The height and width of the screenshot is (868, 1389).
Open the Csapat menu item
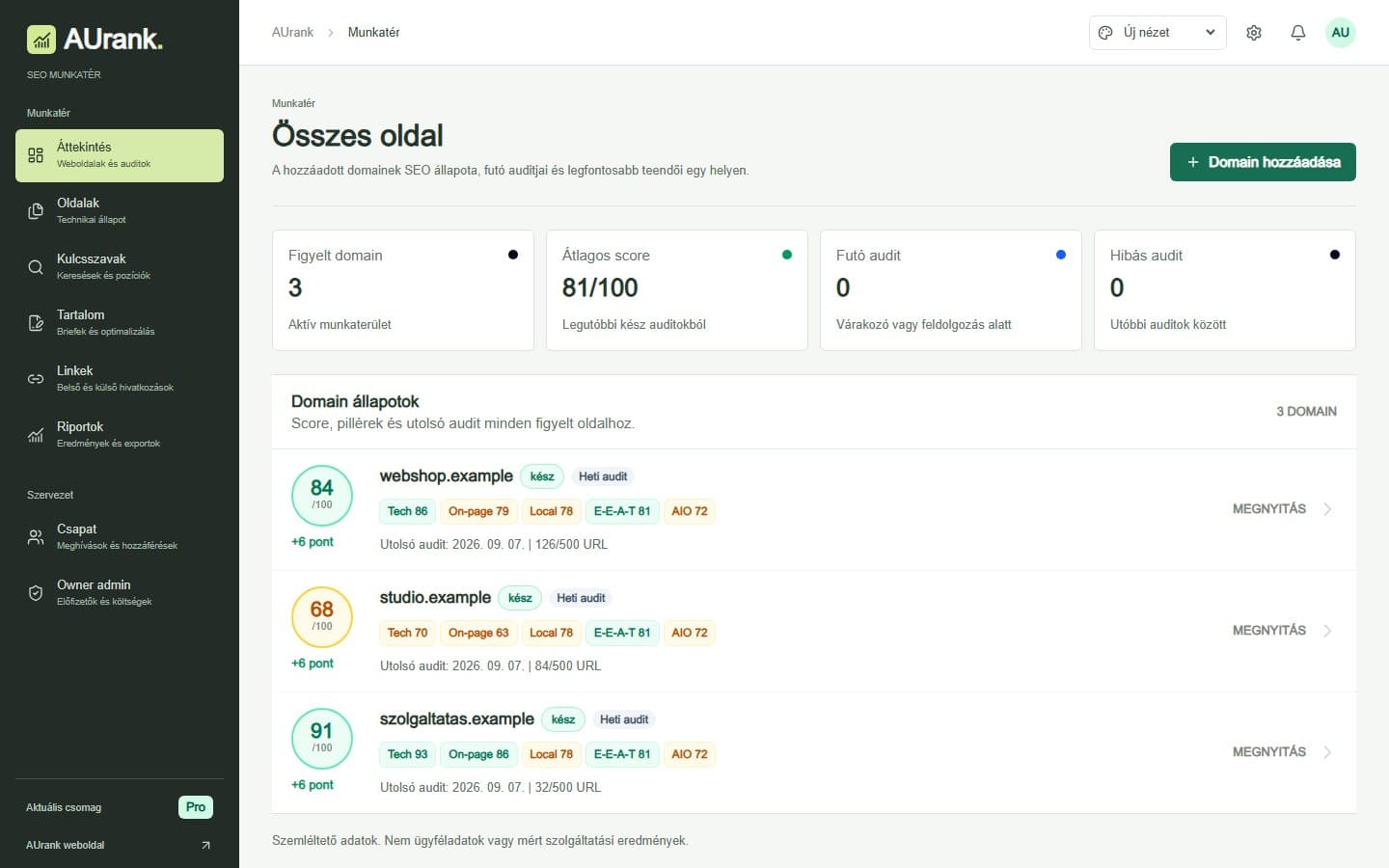(x=120, y=537)
